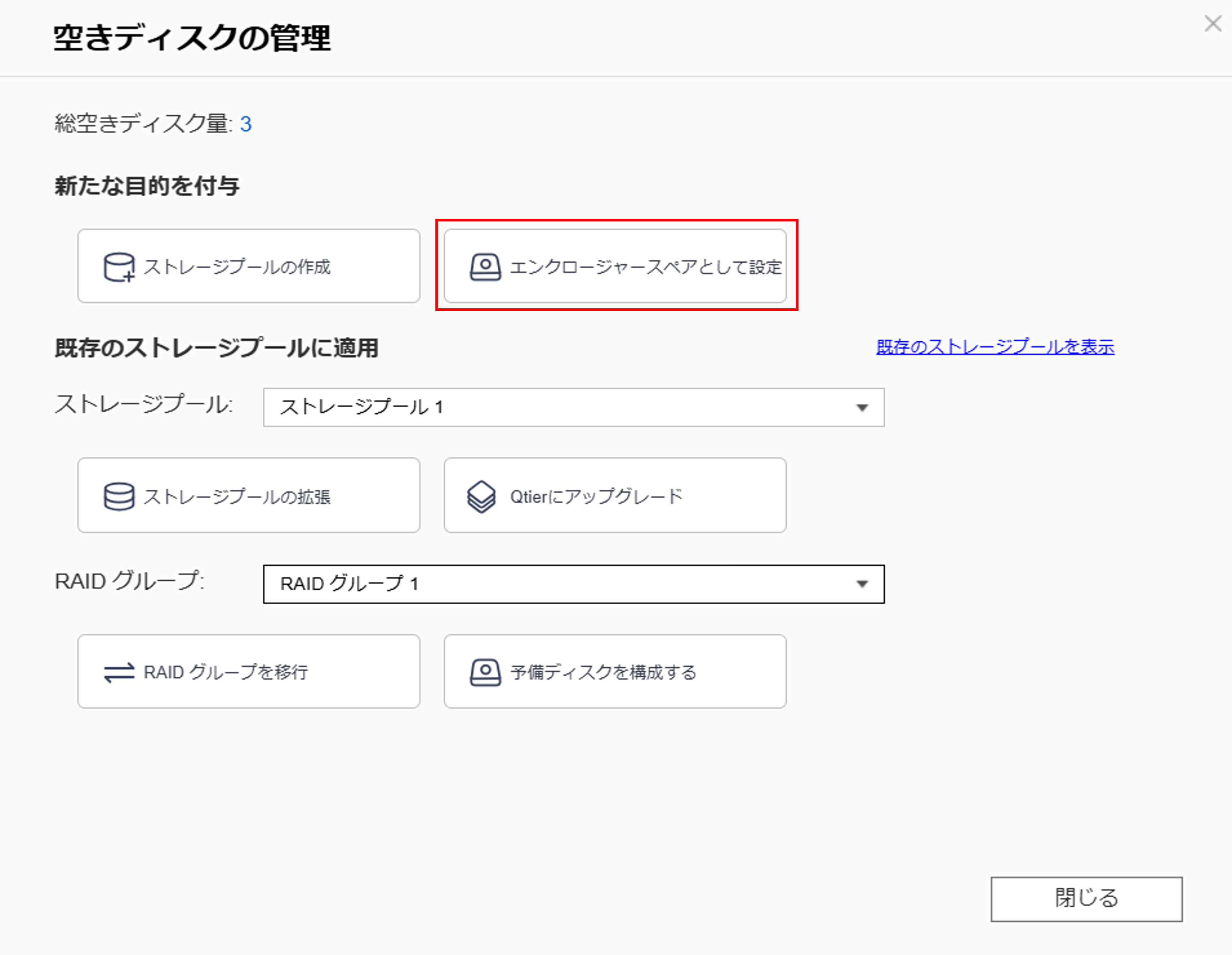
Task: Select ストレージプールの拡張 button text
Action: 237,496
